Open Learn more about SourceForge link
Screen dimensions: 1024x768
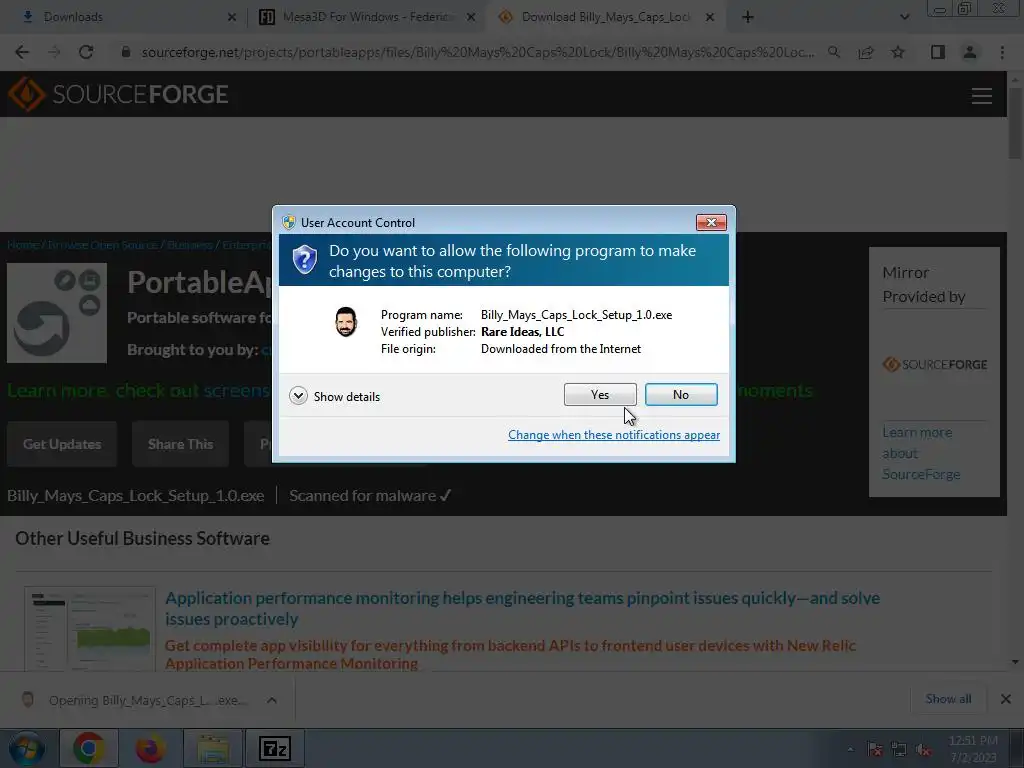click(921, 453)
